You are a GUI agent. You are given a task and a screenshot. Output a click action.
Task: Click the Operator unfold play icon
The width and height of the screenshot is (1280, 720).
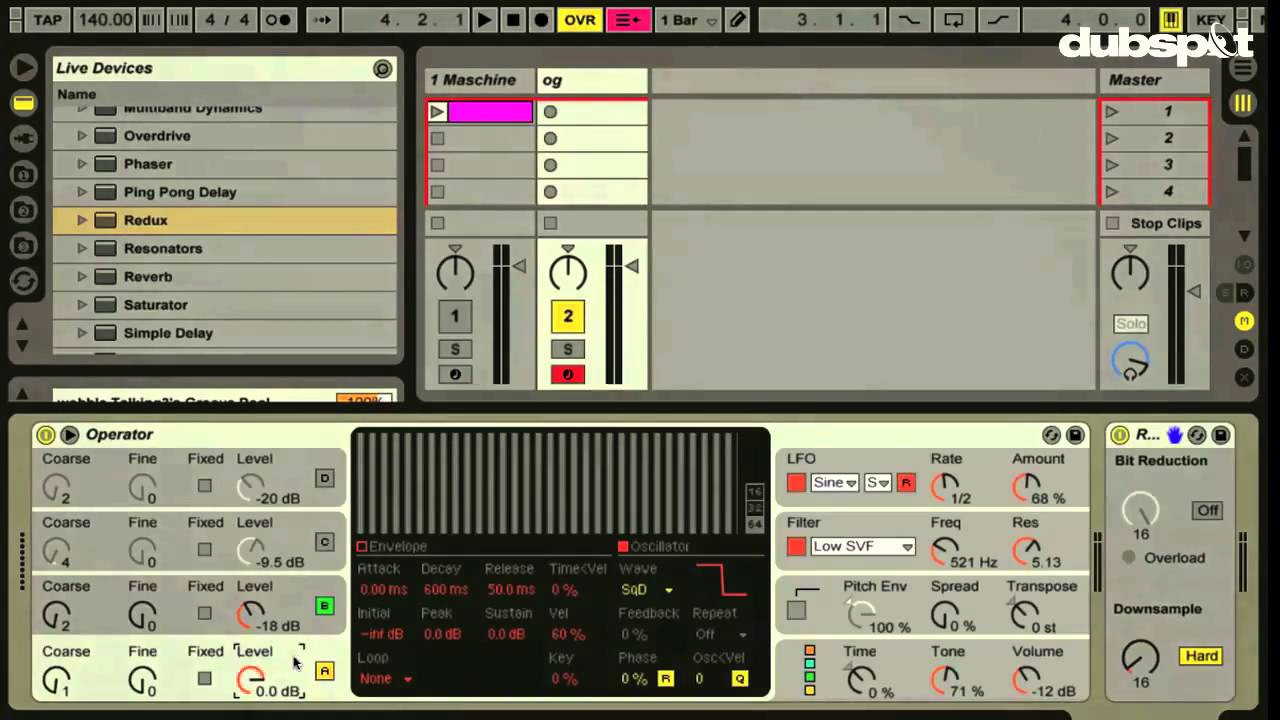[x=69, y=435]
